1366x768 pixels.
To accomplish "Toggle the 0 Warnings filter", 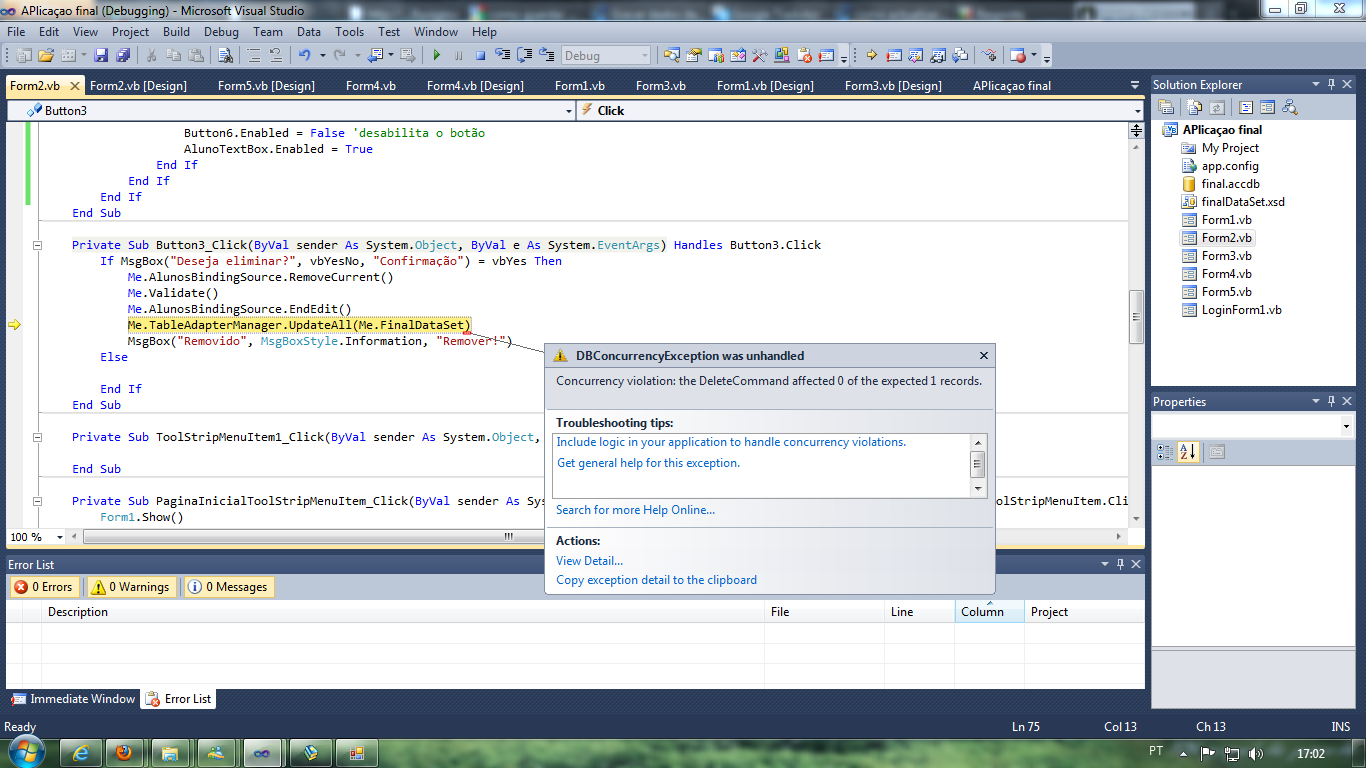I will [x=130, y=587].
